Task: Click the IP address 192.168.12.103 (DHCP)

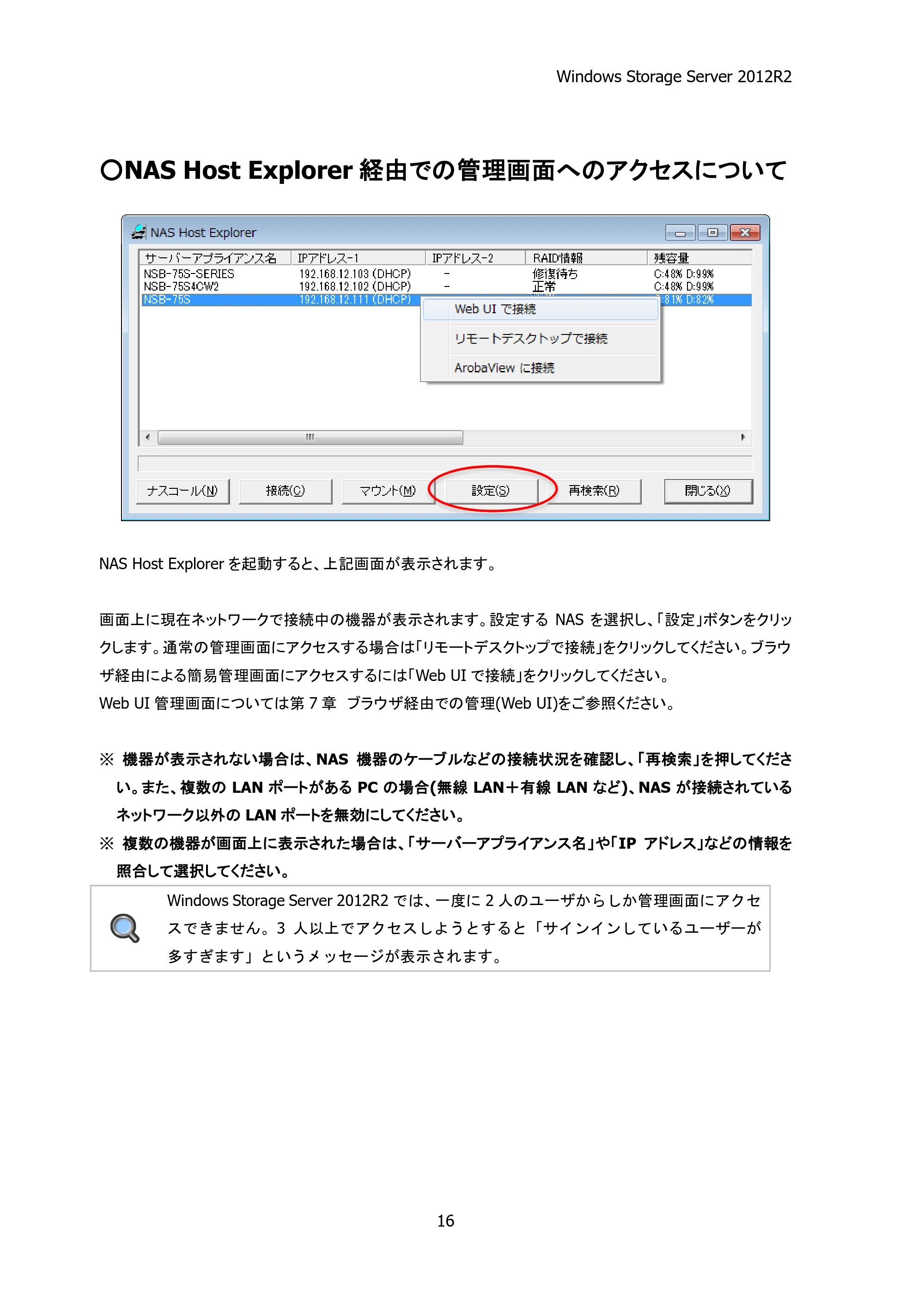Action: [x=355, y=274]
